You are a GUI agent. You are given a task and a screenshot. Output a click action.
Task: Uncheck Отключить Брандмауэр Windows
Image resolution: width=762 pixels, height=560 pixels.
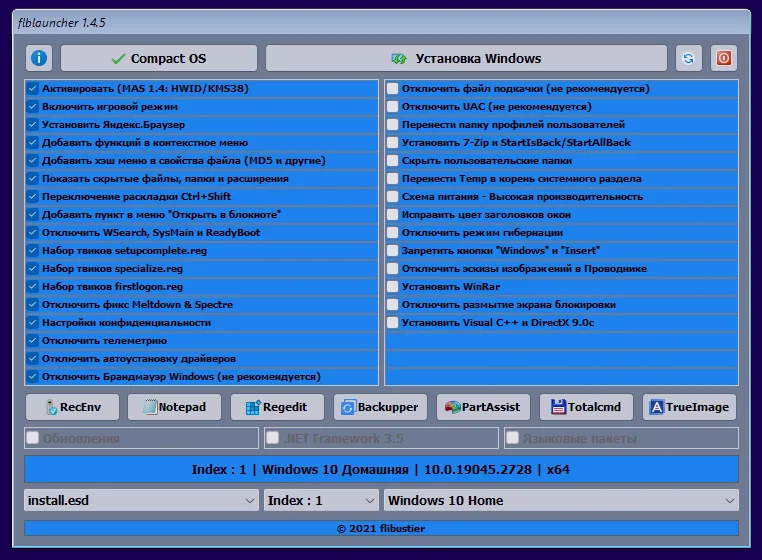pyautogui.click(x=33, y=376)
